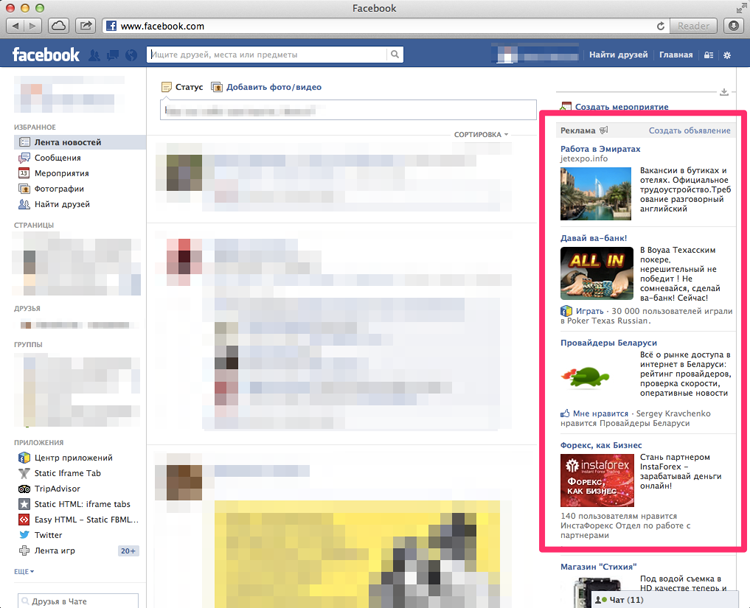Viewport: 750px width, 608px height.
Task: Click the search magnifier icon
Action: coord(395,55)
